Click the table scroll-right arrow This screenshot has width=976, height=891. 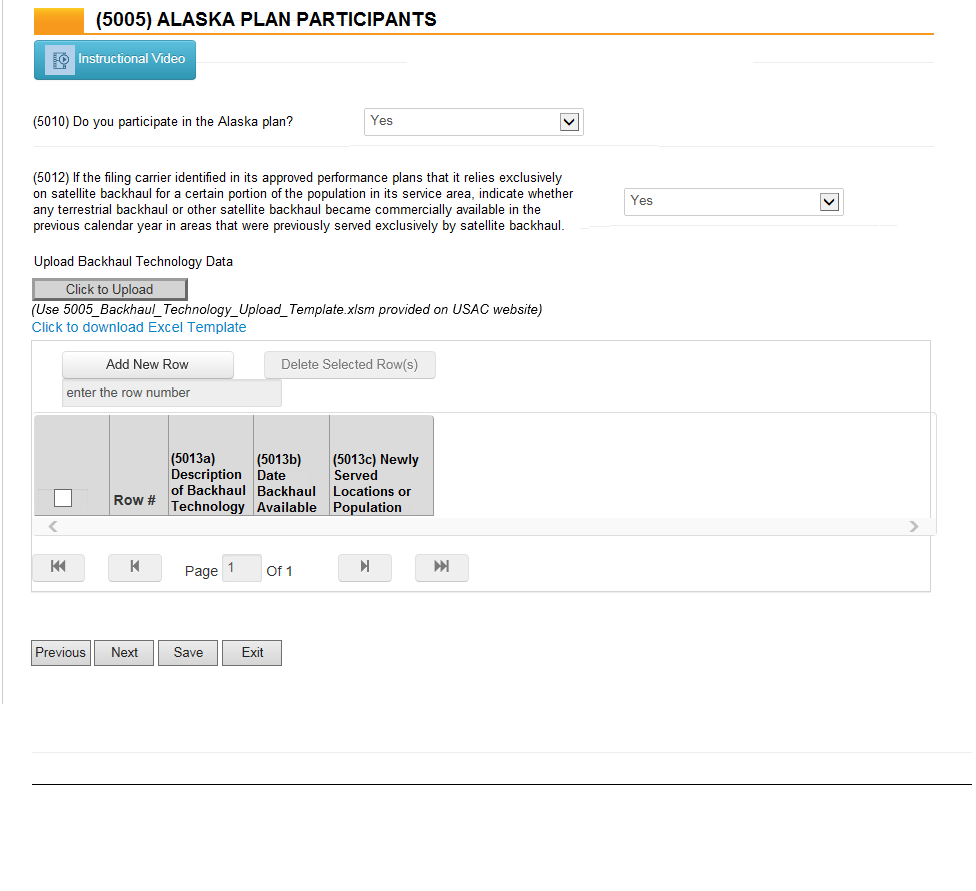(914, 527)
